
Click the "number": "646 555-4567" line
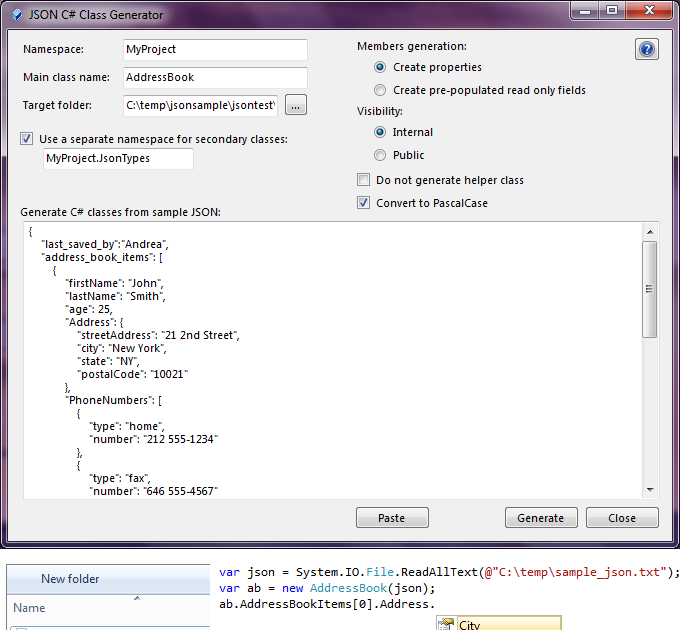[154, 492]
